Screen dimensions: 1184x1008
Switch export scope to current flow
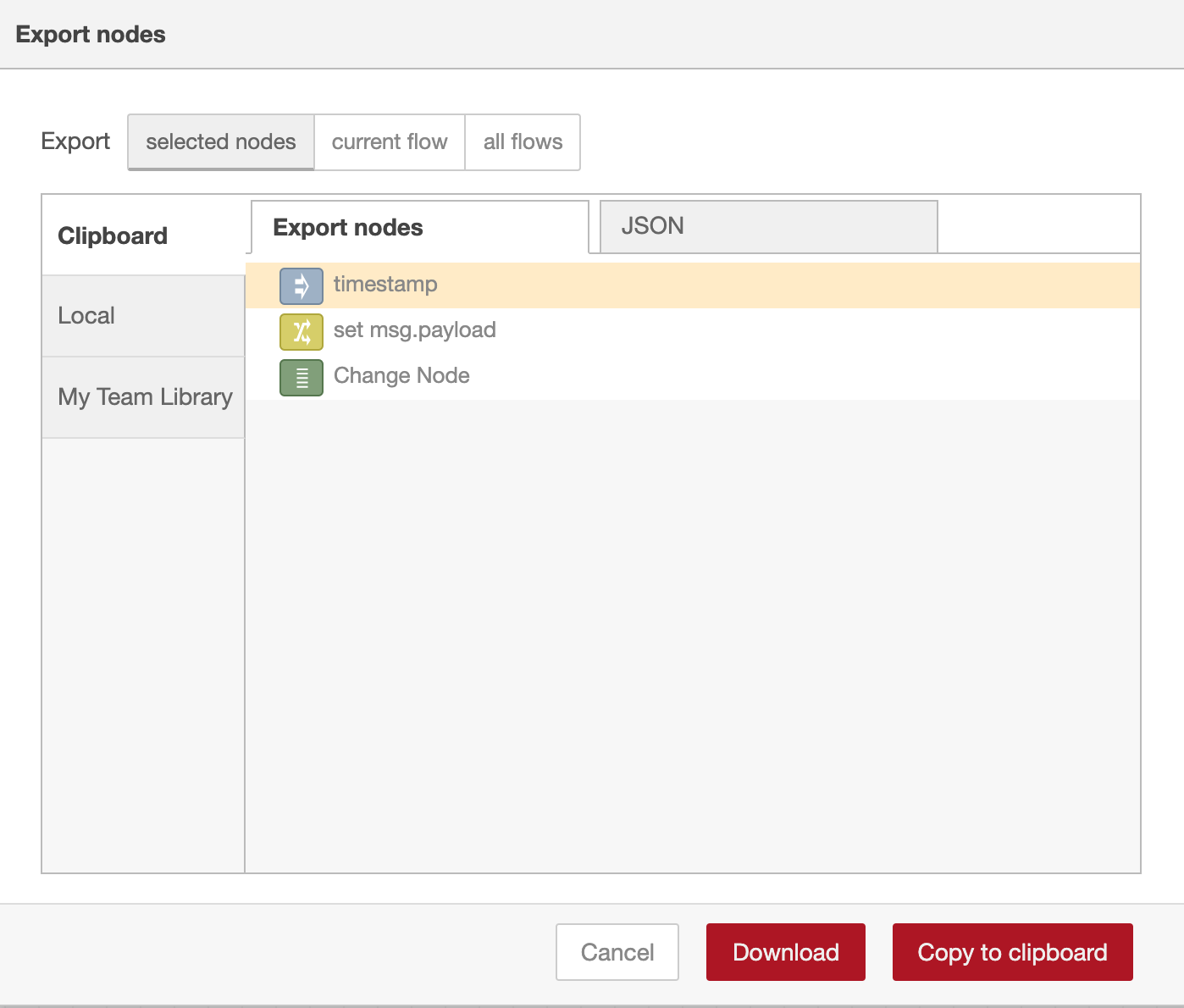point(390,141)
